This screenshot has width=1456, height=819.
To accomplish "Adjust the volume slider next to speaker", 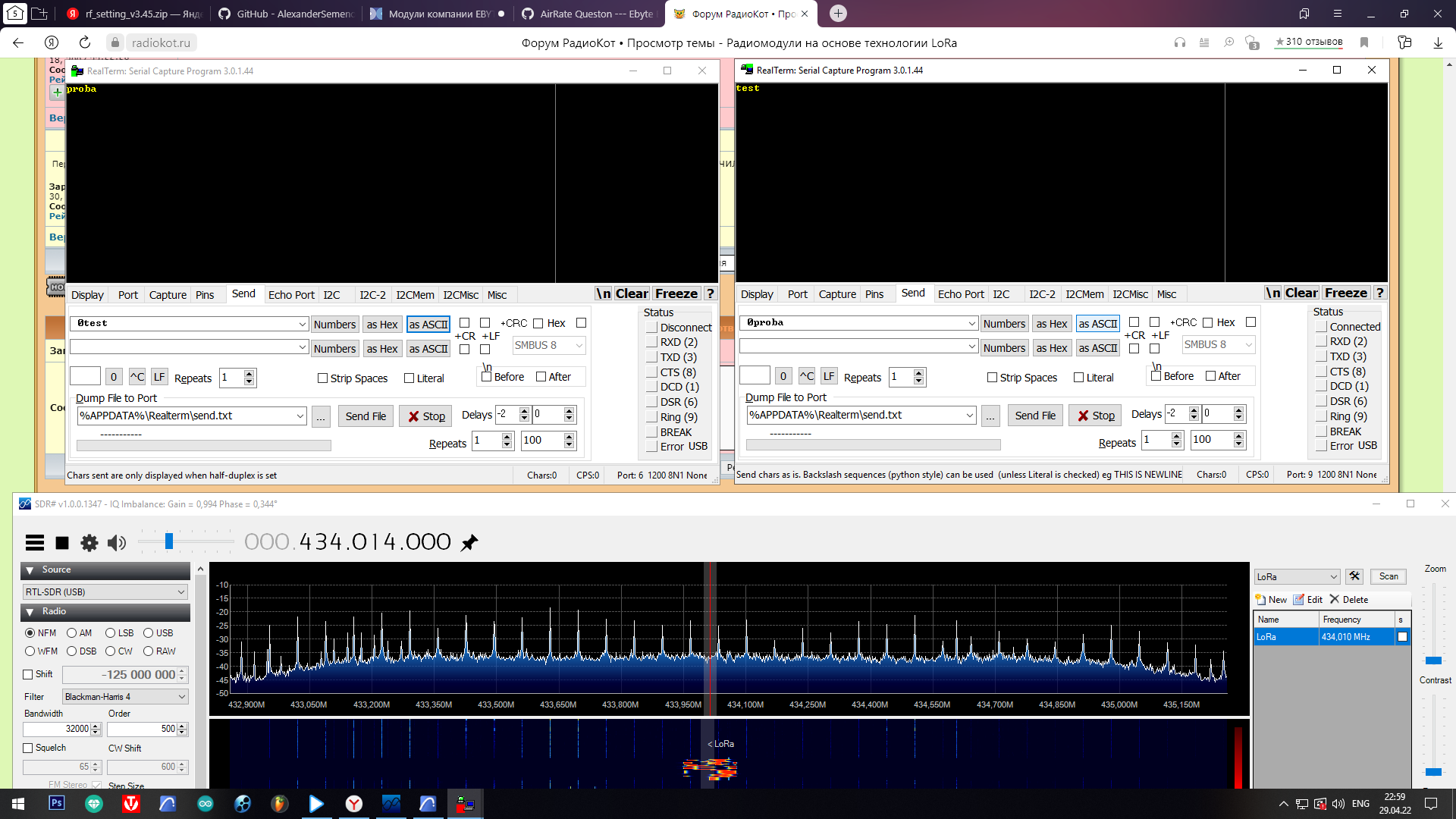I will point(169,541).
